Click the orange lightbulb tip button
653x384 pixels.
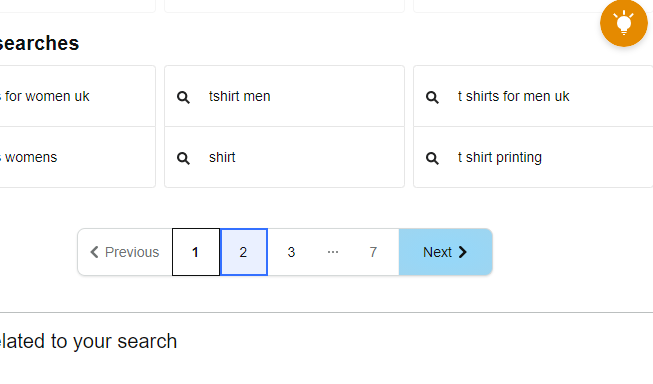pos(623,23)
